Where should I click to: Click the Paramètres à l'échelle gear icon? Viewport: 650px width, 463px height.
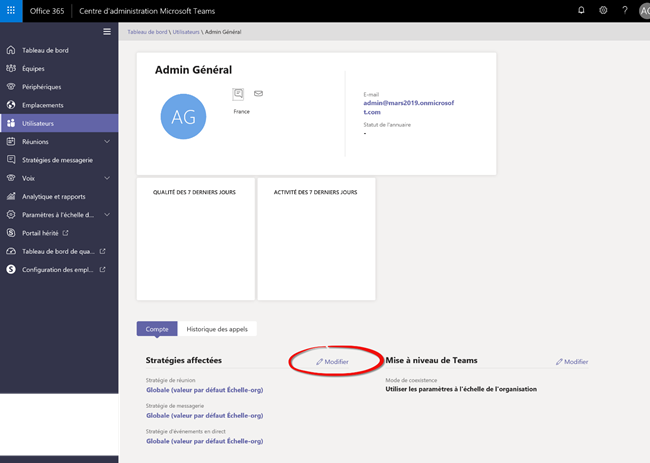tap(11, 214)
